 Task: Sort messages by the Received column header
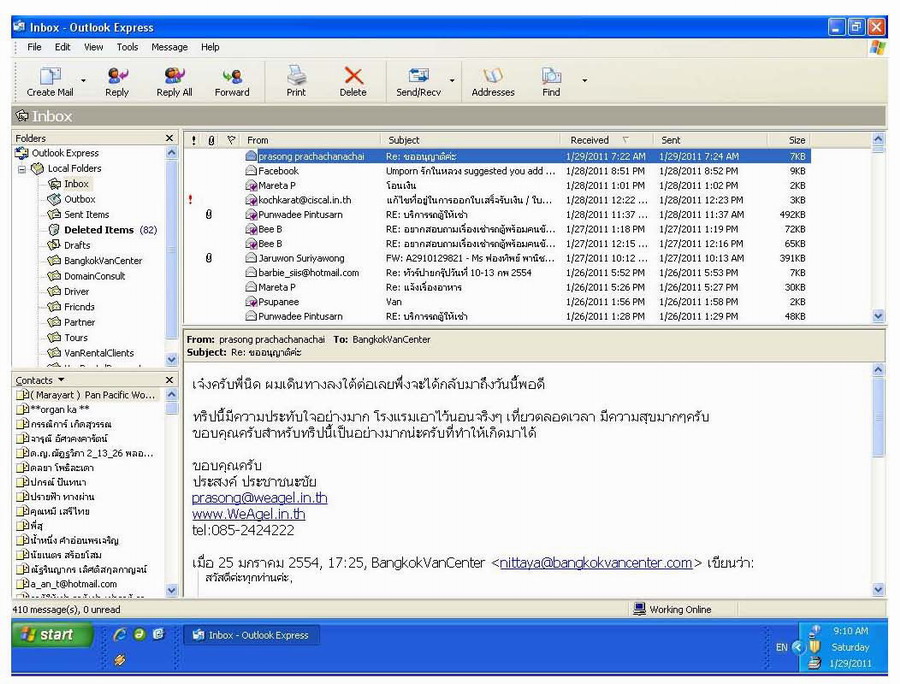click(x=607, y=140)
